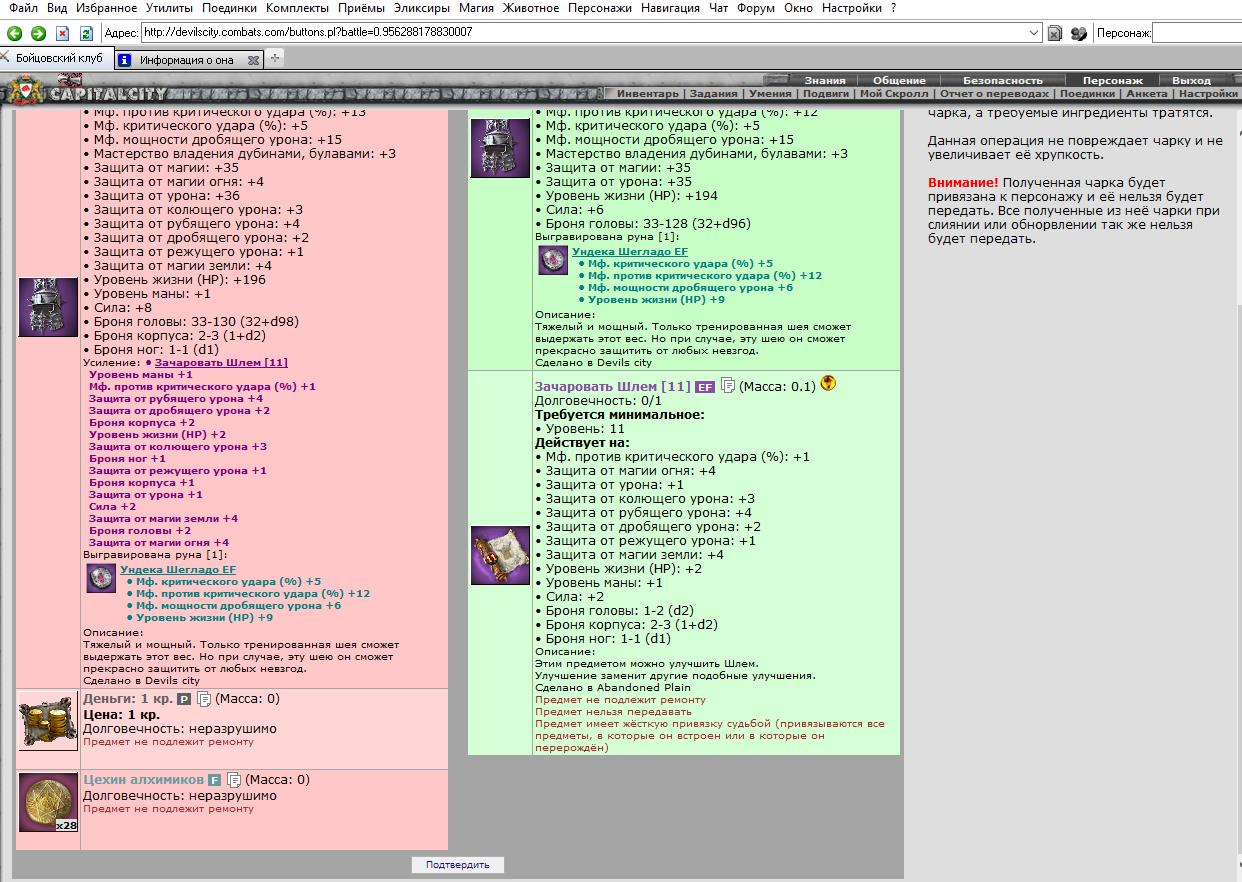1242x882 pixels.
Task: Open the Персонаж section tab
Action: pyautogui.click(x=1112, y=80)
